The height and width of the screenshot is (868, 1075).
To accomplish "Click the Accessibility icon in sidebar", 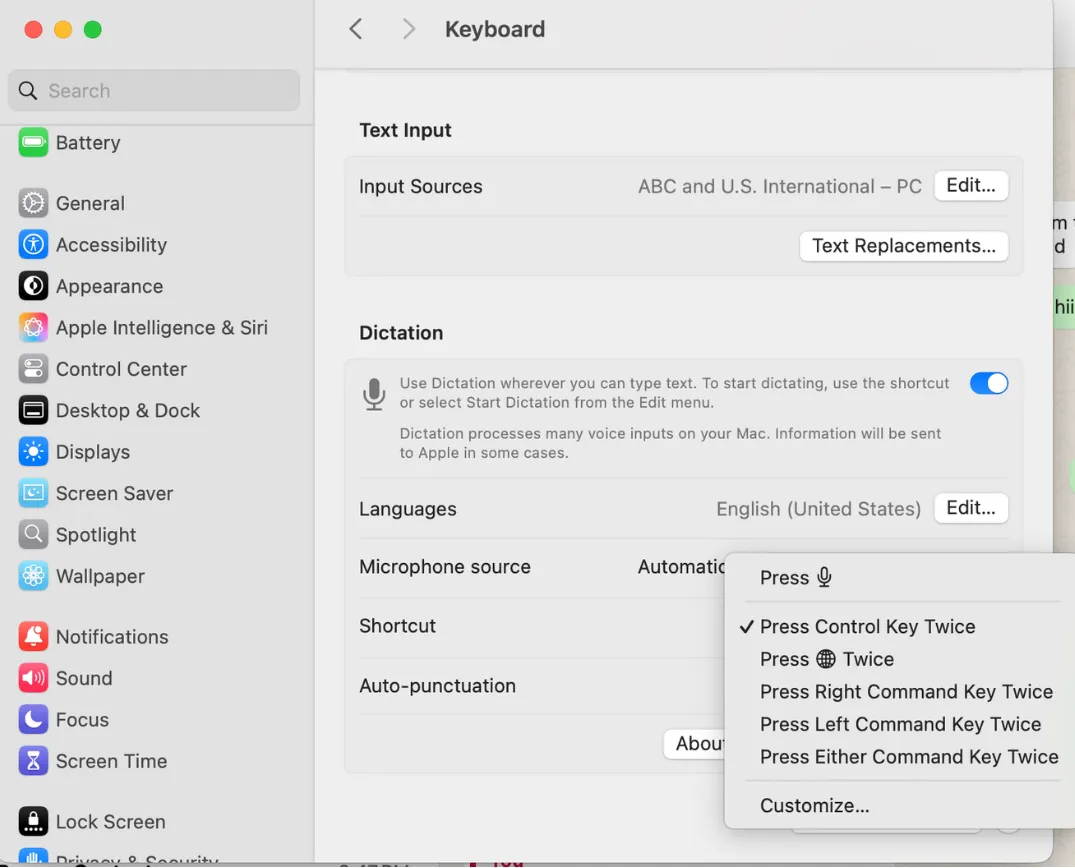I will pyautogui.click(x=33, y=245).
